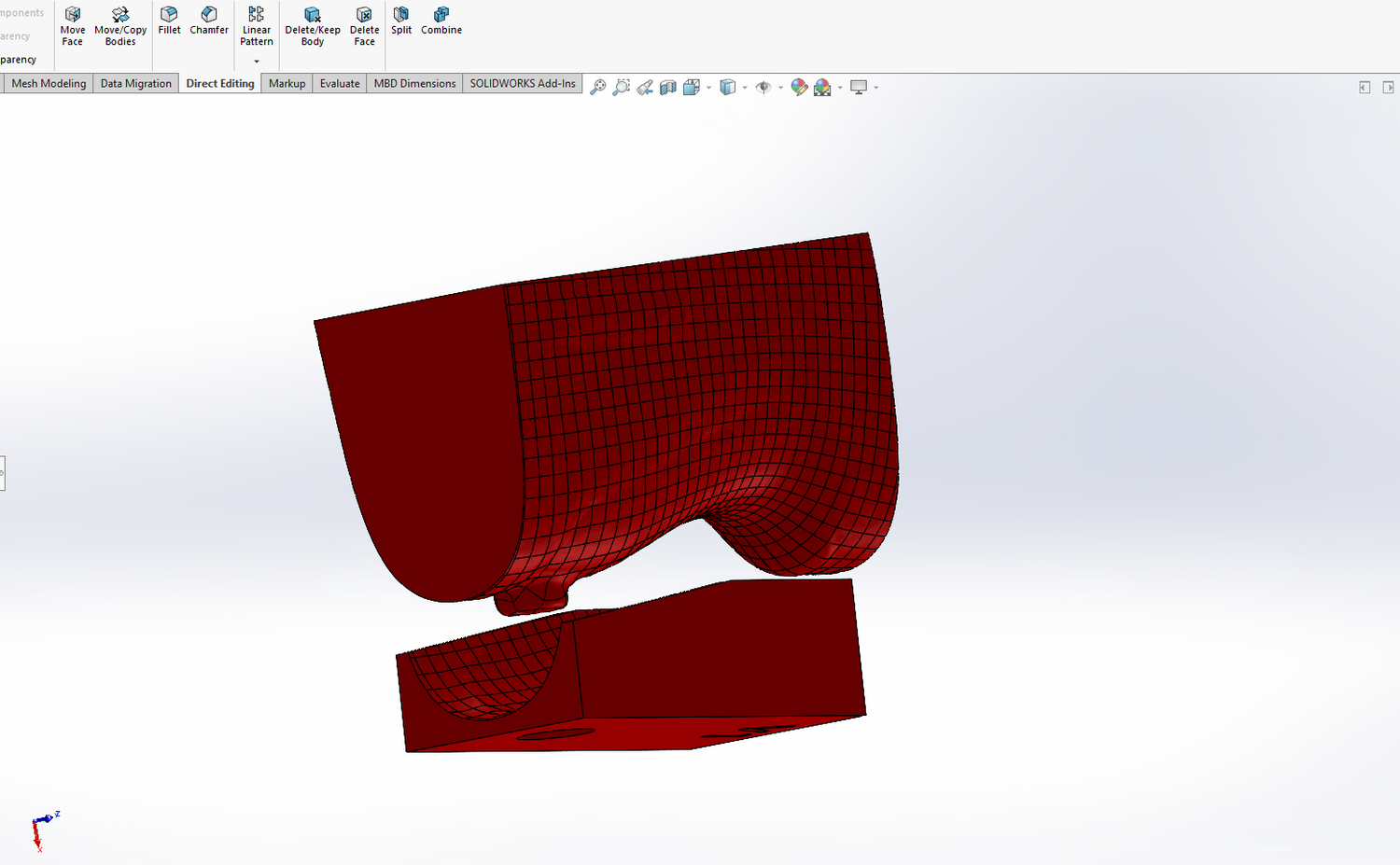Screen dimensions: 1400x865
Task: Switch to the Evaluate tab
Action: pyautogui.click(x=340, y=83)
